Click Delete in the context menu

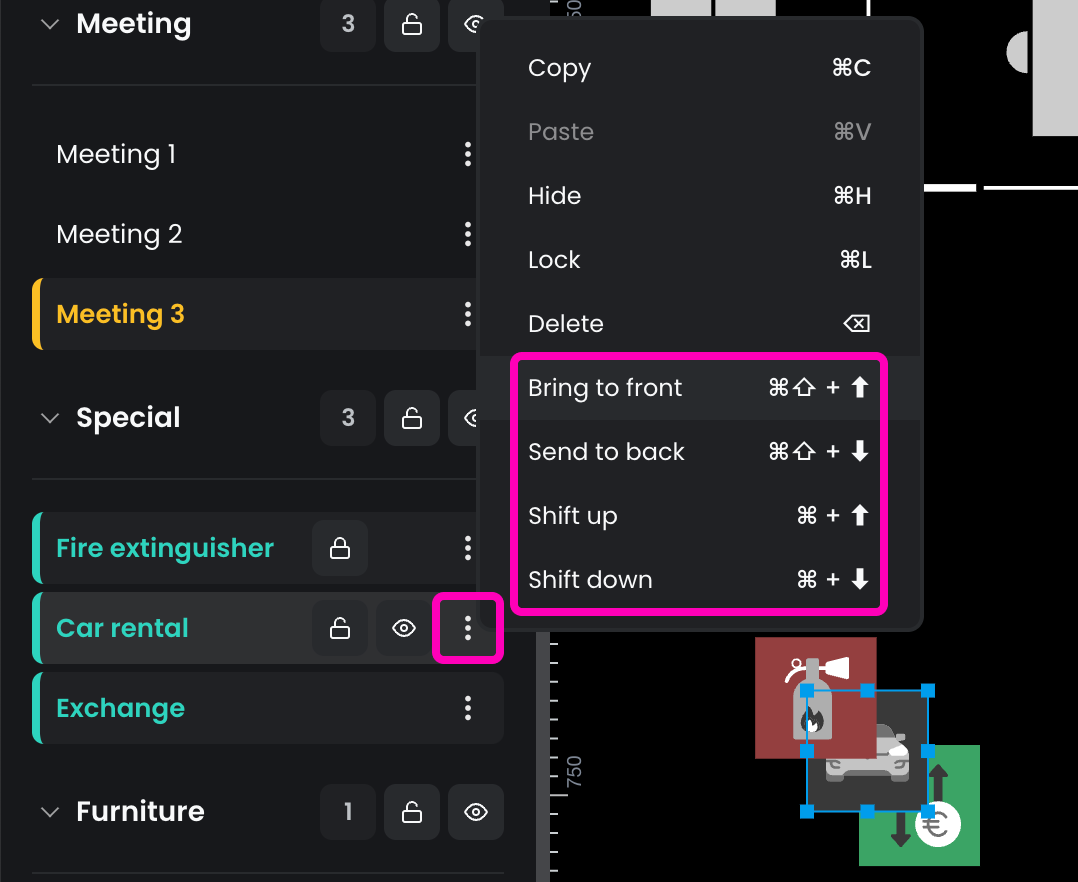[x=566, y=324]
